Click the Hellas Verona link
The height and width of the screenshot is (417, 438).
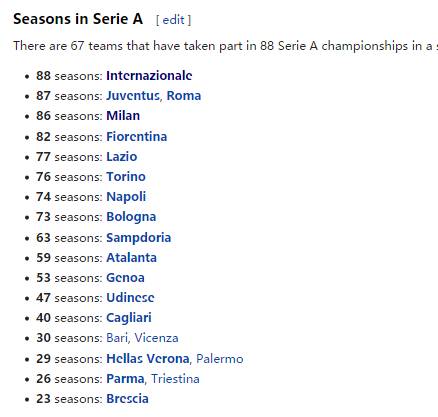tap(148, 359)
